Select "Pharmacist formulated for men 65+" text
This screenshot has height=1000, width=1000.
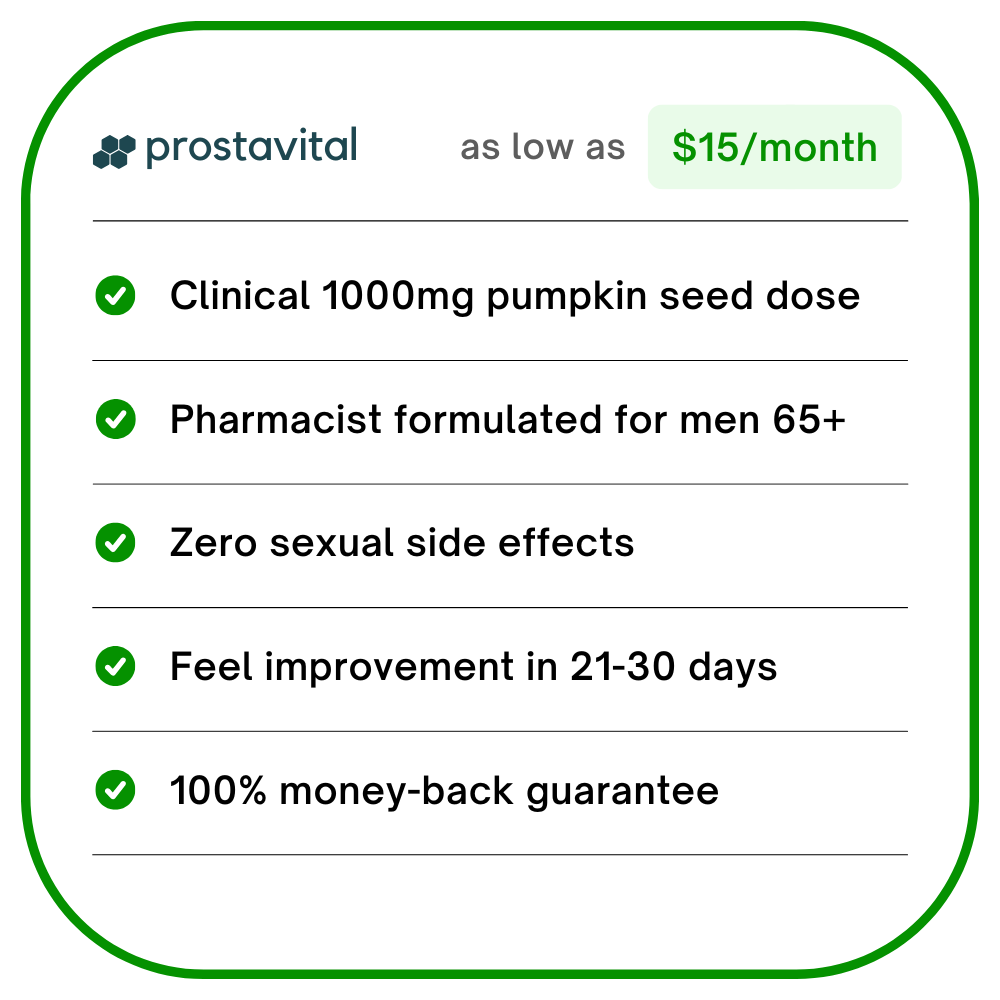[x=508, y=420]
